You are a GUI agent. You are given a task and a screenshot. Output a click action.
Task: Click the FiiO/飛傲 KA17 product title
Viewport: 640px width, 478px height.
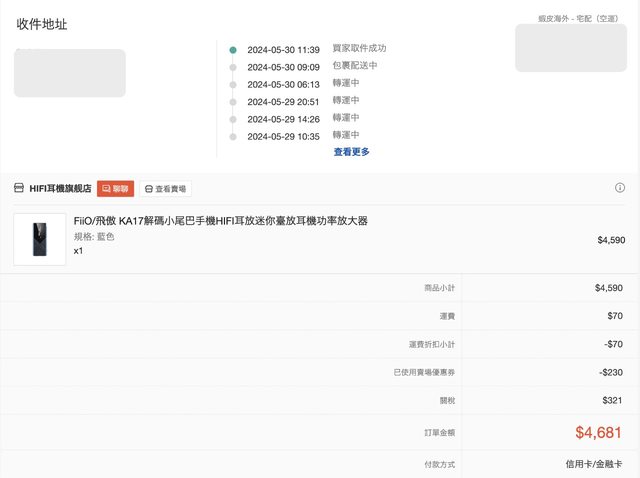220,221
